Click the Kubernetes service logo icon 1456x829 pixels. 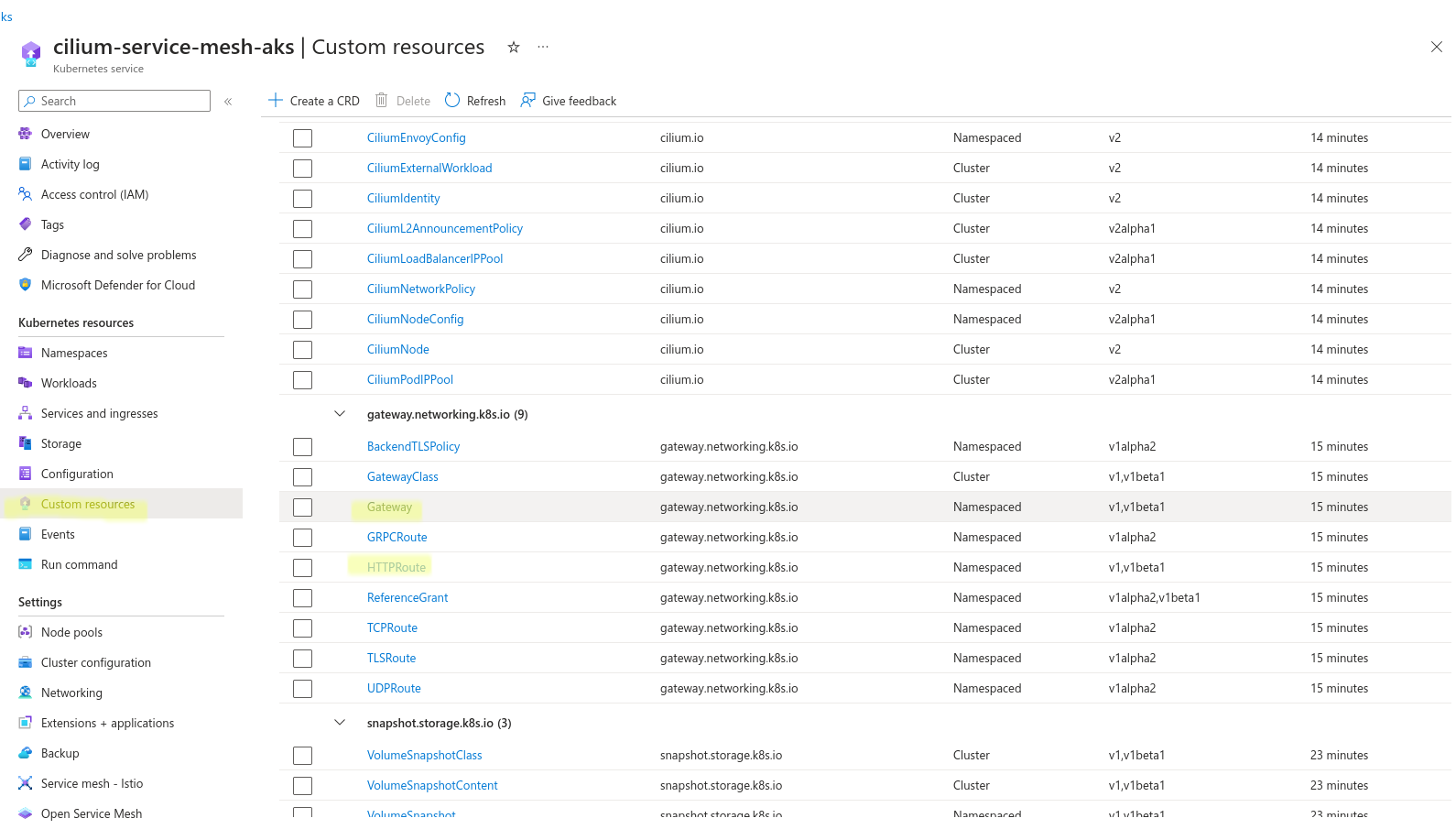pos(31,54)
